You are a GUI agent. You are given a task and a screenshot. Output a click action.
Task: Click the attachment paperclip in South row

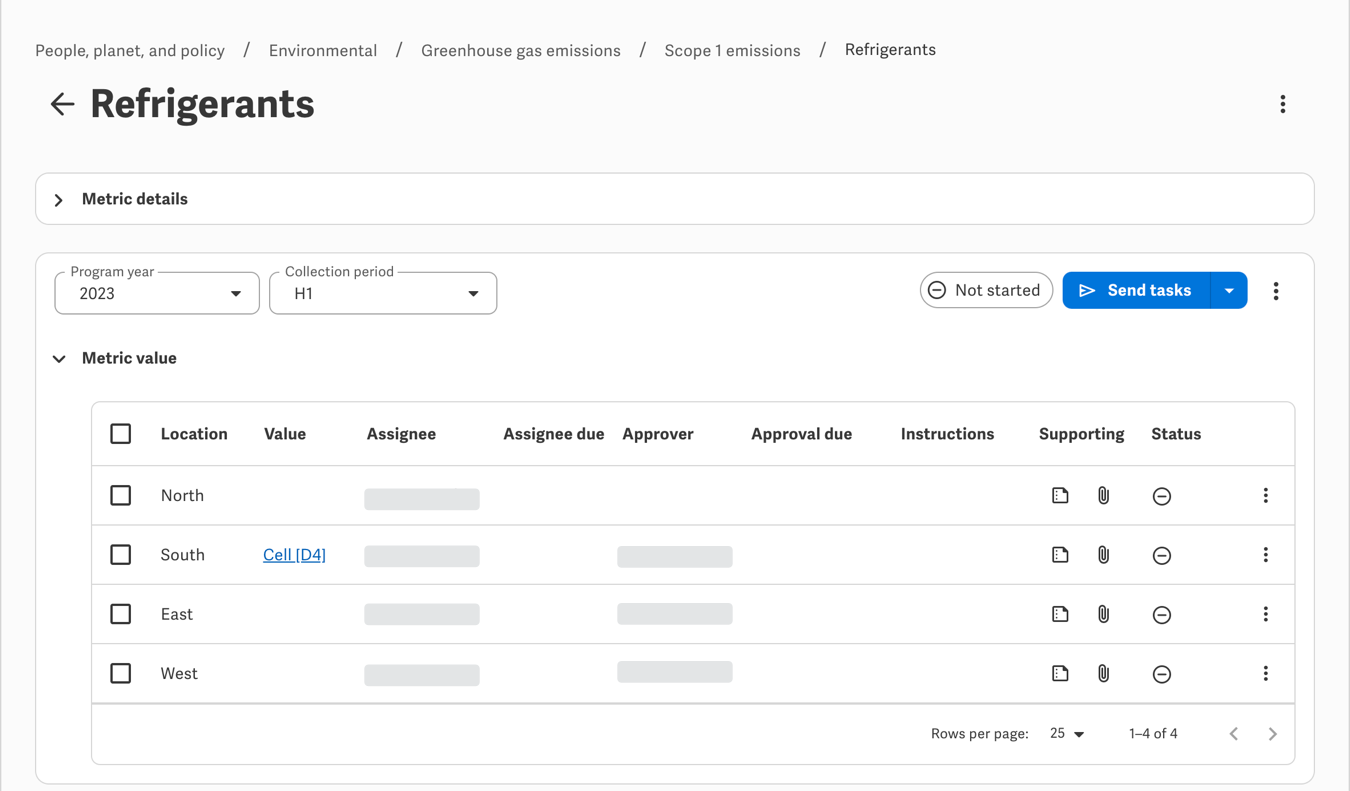coord(1103,555)
